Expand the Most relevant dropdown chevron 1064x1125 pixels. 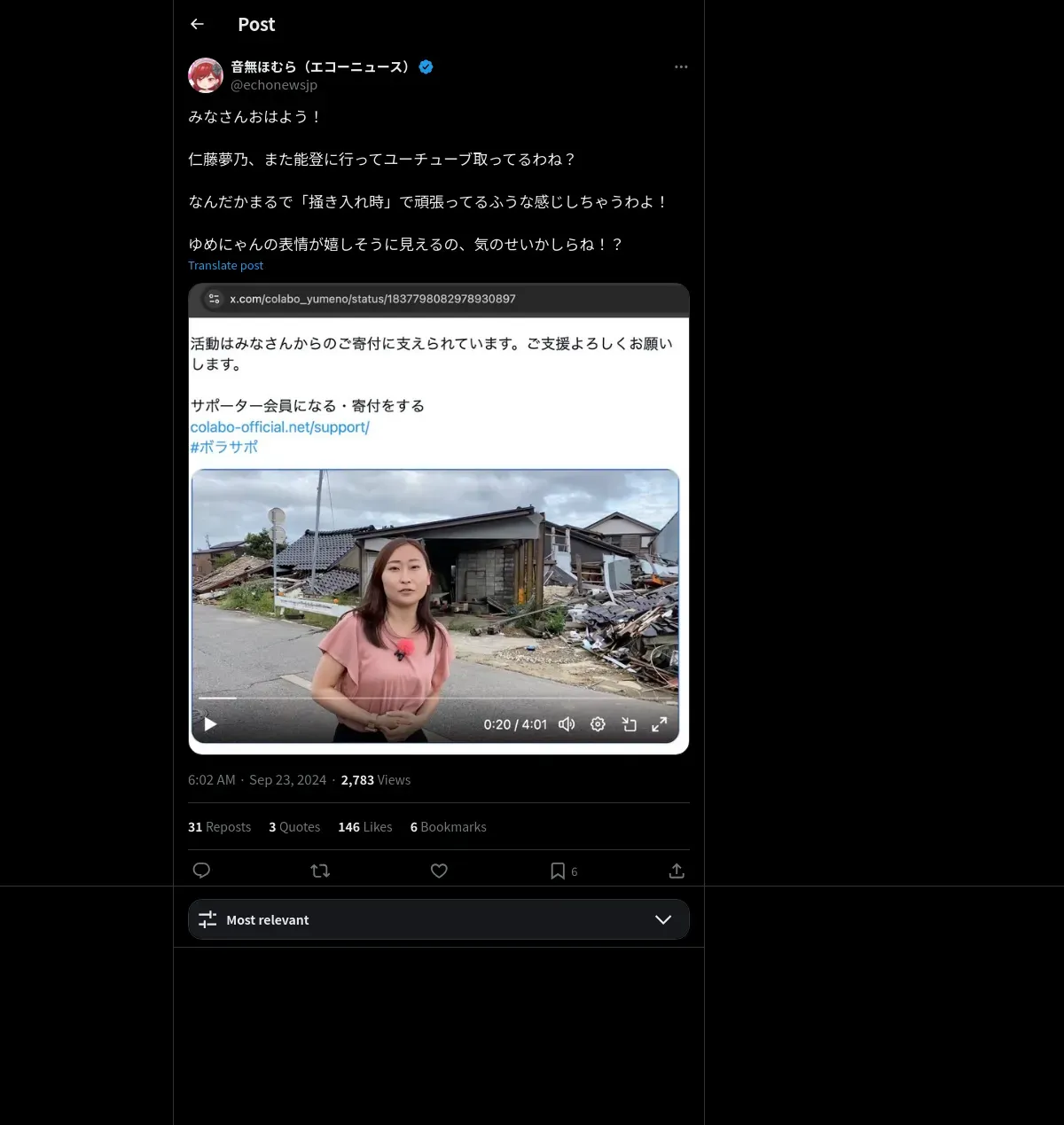click(663, 919)
